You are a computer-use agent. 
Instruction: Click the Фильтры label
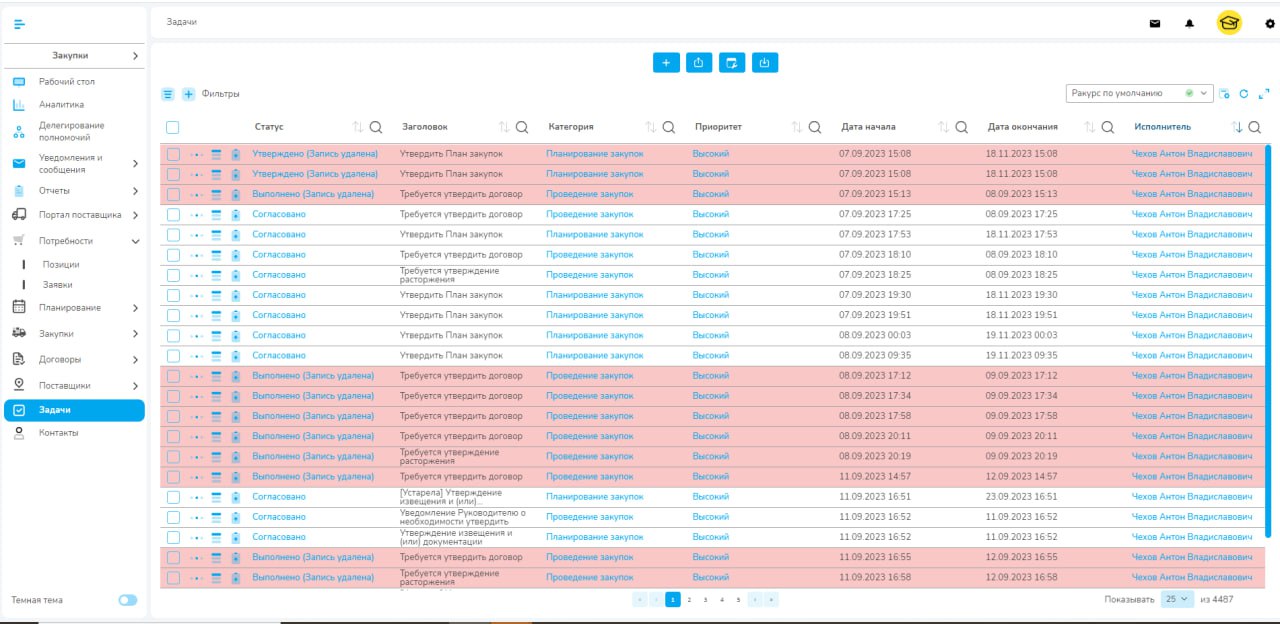click(x=220, y=94)
